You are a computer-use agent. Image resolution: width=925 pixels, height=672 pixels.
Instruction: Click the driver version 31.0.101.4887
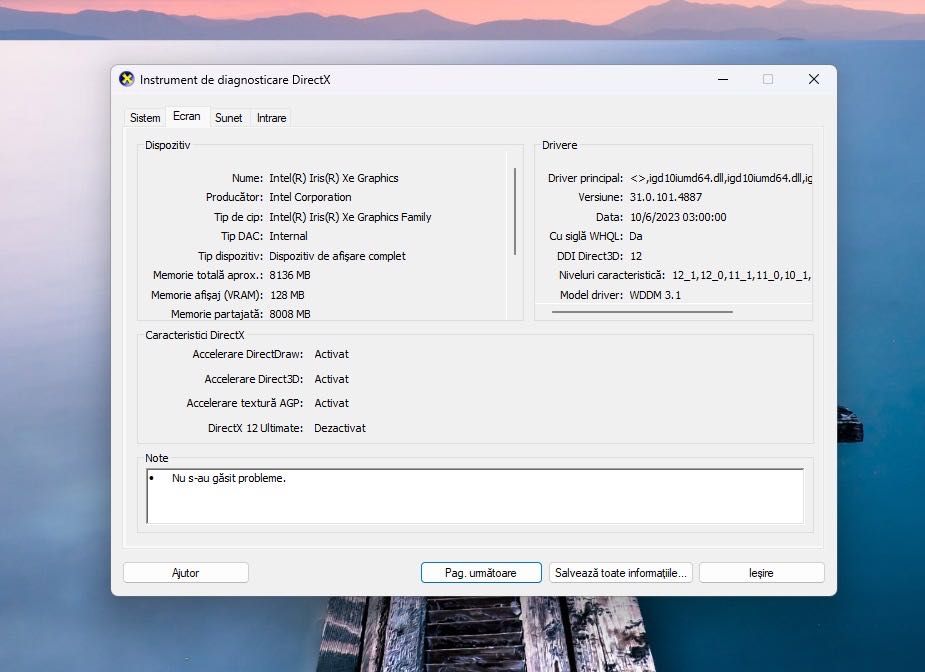click(x=665, y=197)
